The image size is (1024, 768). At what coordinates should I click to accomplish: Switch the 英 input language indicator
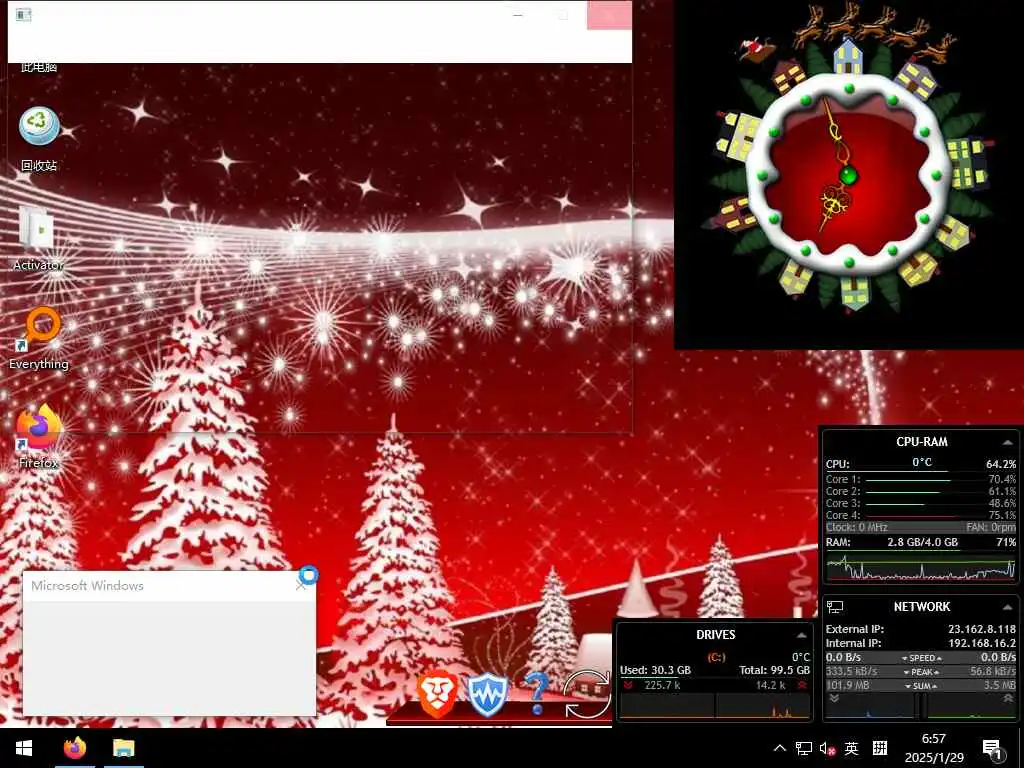(852, 748)
